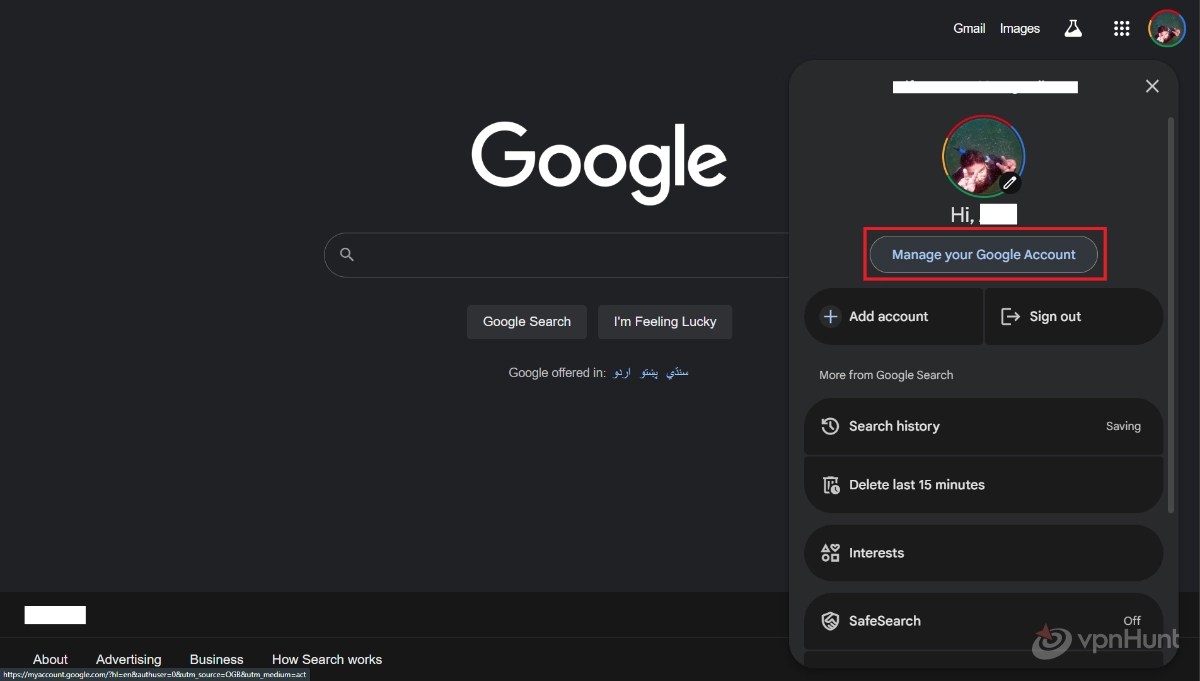Edit profile photo using pencil icon
The width and height of the screenshot is (1200, 681).
[x=1010, y=183]
